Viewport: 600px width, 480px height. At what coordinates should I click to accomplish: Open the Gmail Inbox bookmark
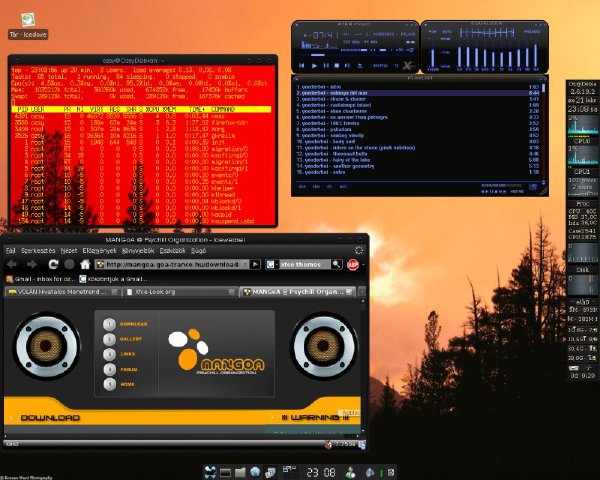click(x=41, y=279)
